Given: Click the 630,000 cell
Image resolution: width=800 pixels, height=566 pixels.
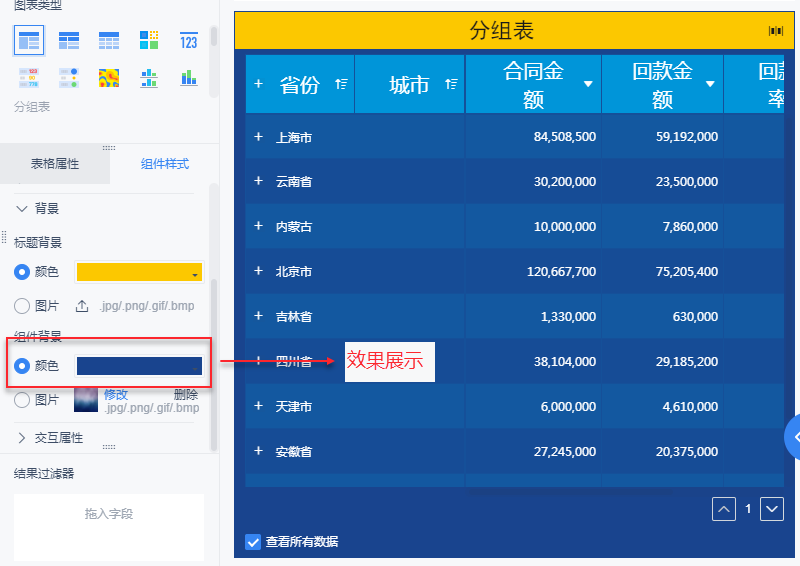Looking at the screenshot, I should [695, 316].
